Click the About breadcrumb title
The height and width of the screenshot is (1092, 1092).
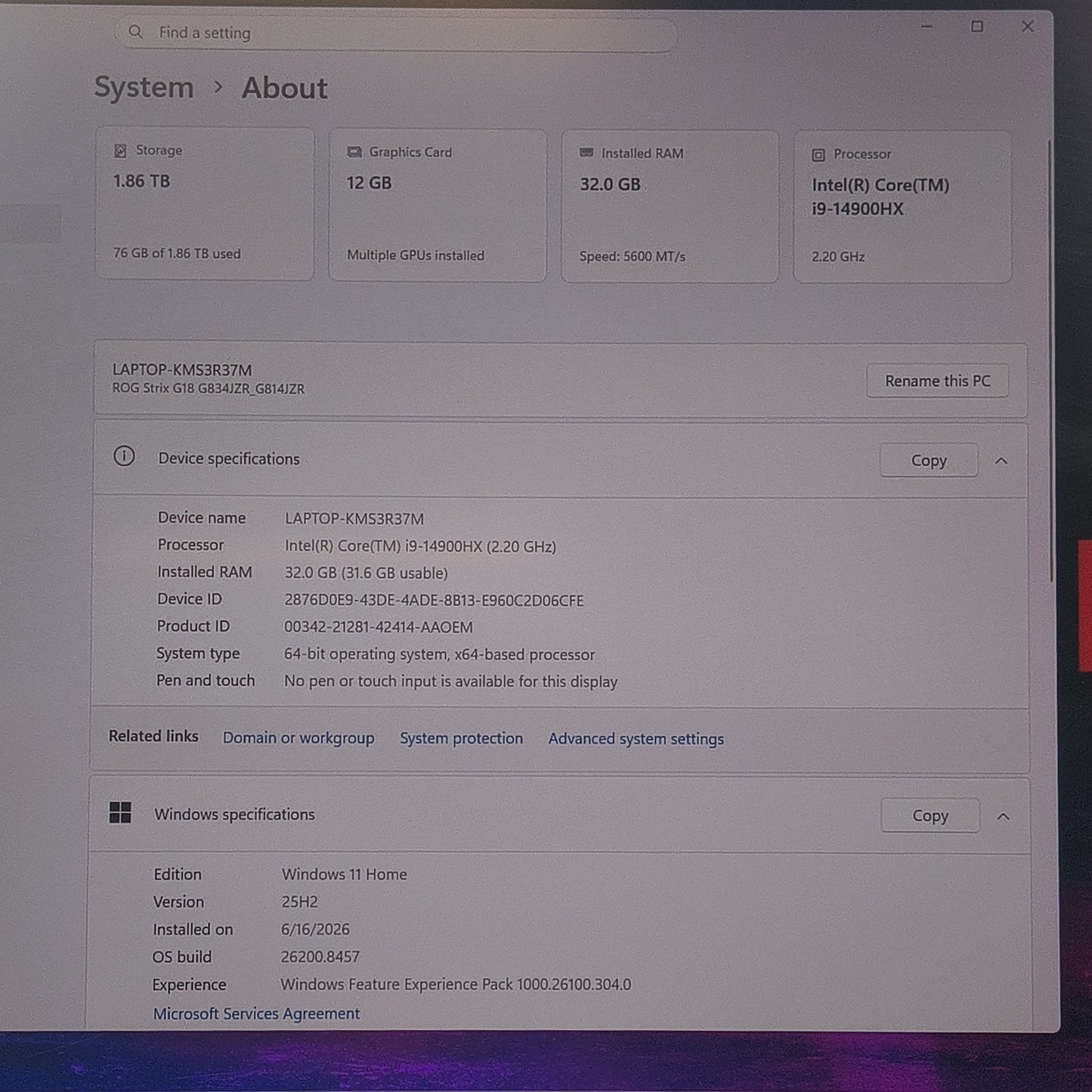[285, 88]
